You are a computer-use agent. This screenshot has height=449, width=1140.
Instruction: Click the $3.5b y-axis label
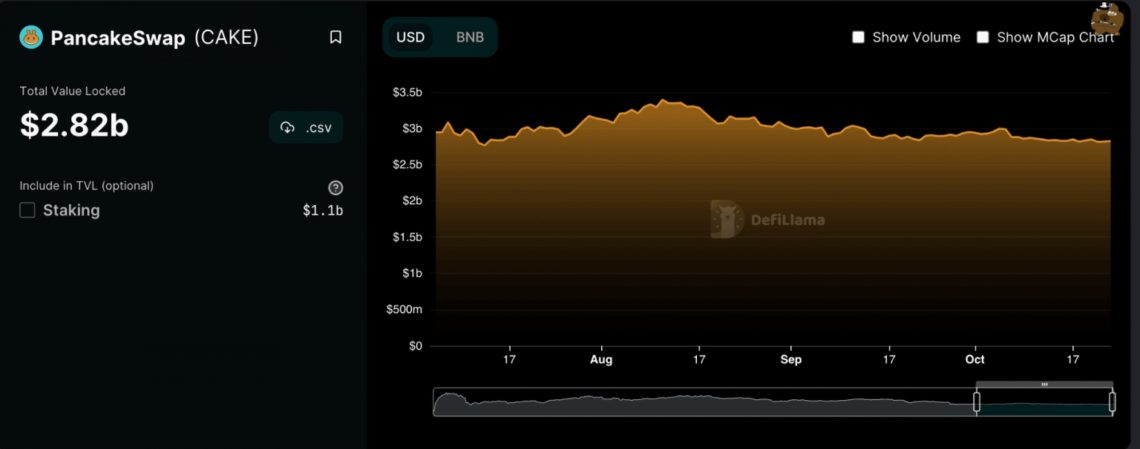(407, 93)
